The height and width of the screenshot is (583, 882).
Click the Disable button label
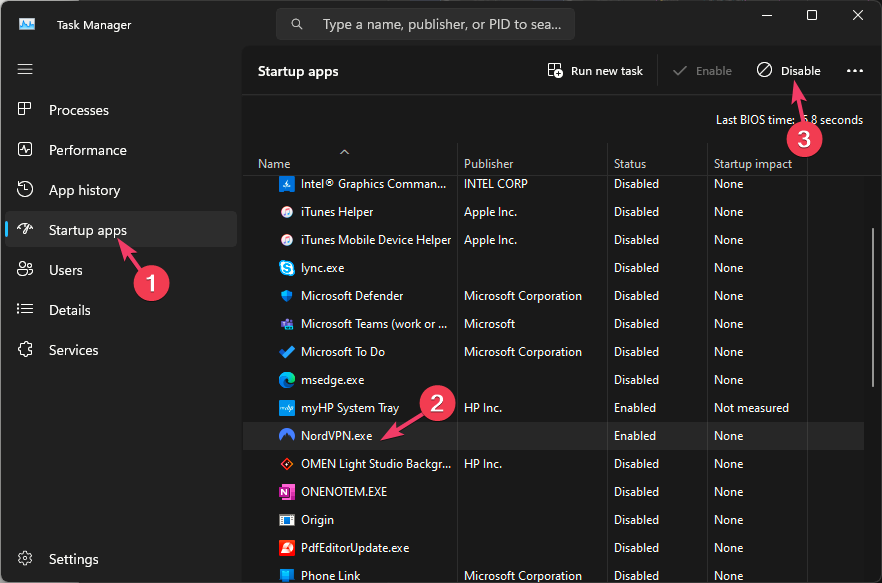[x=800, y=71]
